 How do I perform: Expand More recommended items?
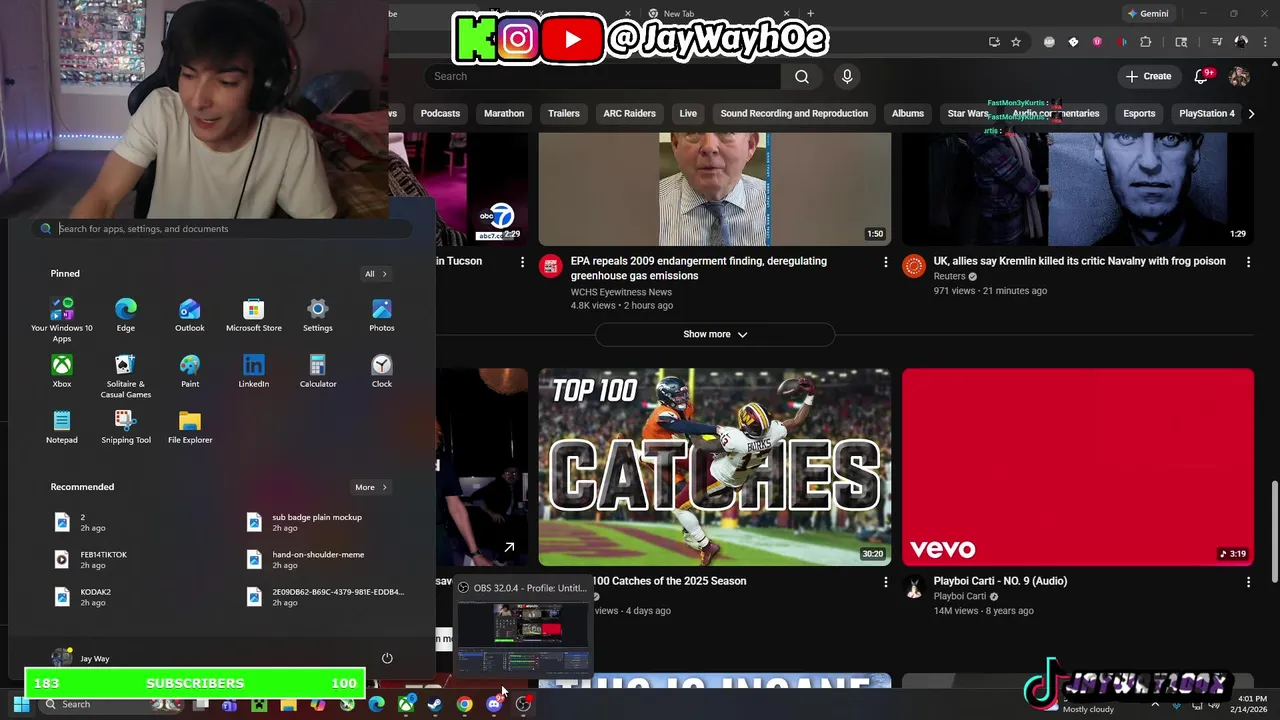[371, 487]
